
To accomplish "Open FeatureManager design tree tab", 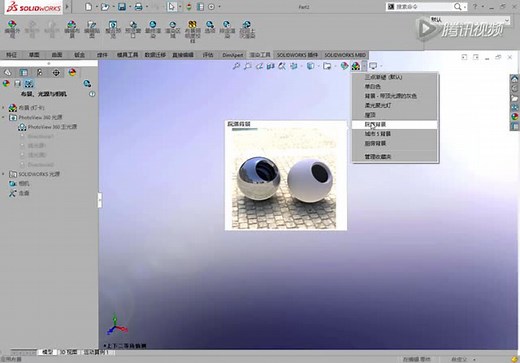I will pyautogui.click(x=7, y=72).
